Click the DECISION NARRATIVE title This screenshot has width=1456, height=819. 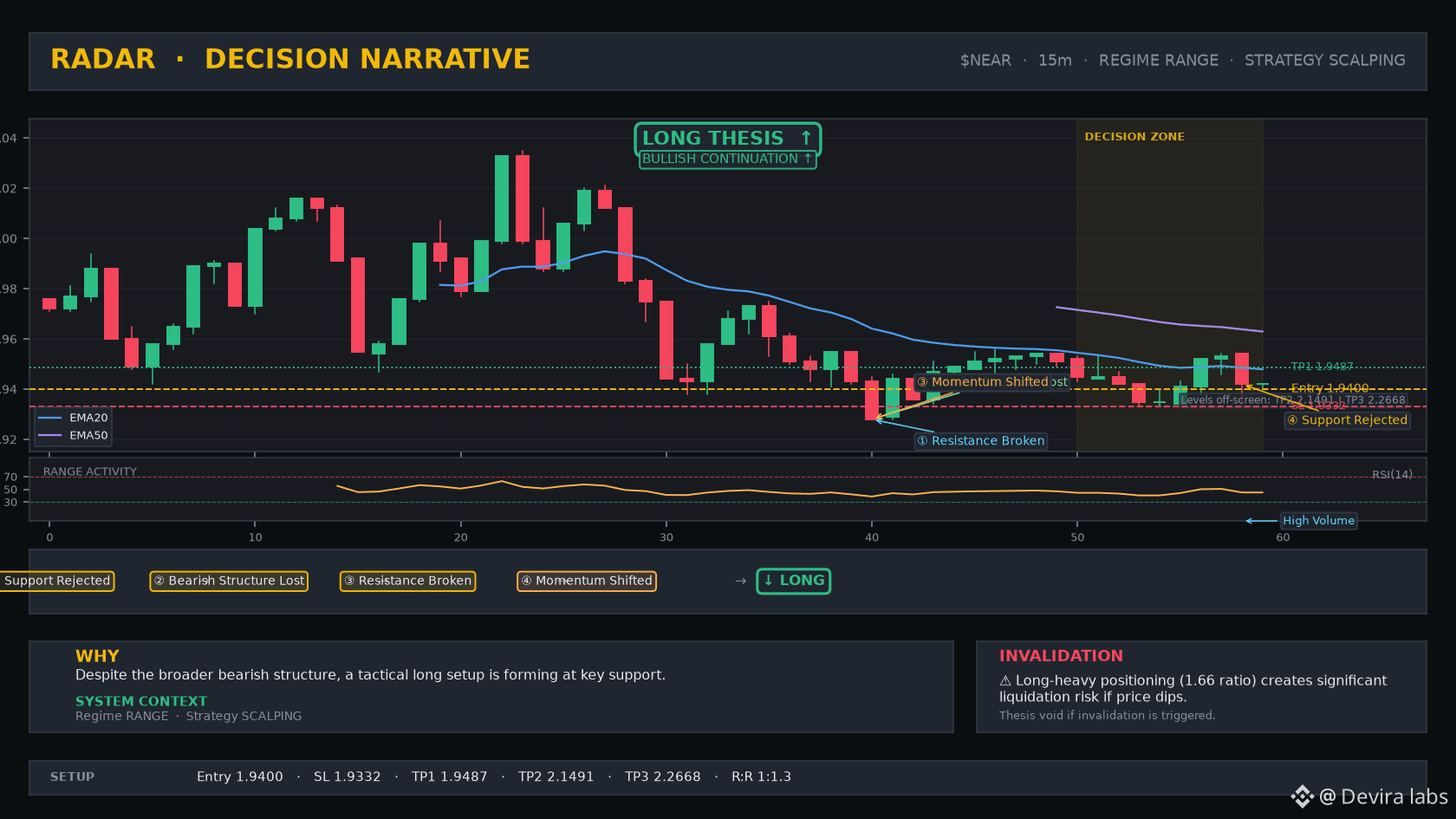click(x=367, y=59)
